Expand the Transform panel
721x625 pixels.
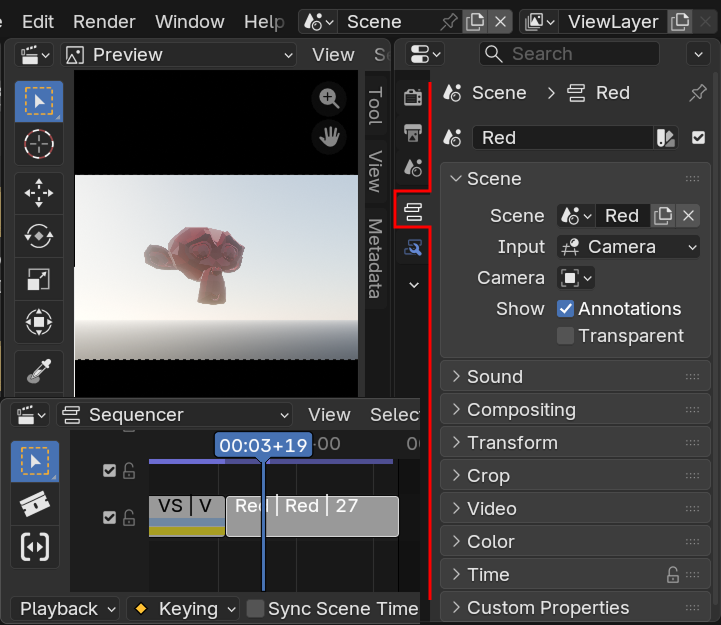(512, 443)
